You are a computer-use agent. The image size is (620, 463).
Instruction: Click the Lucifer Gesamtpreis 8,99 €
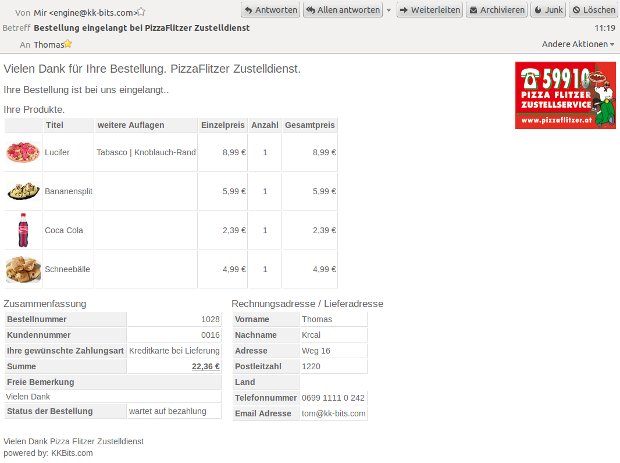324,152
